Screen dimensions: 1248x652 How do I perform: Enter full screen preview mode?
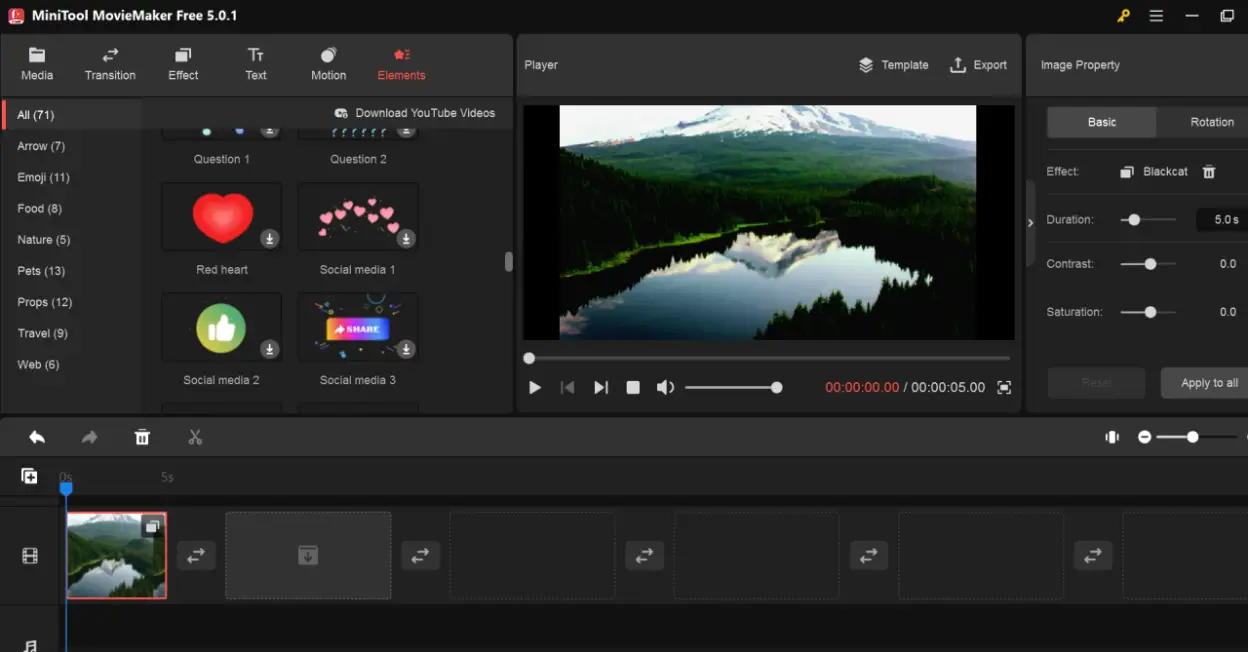click(1004, 388)
